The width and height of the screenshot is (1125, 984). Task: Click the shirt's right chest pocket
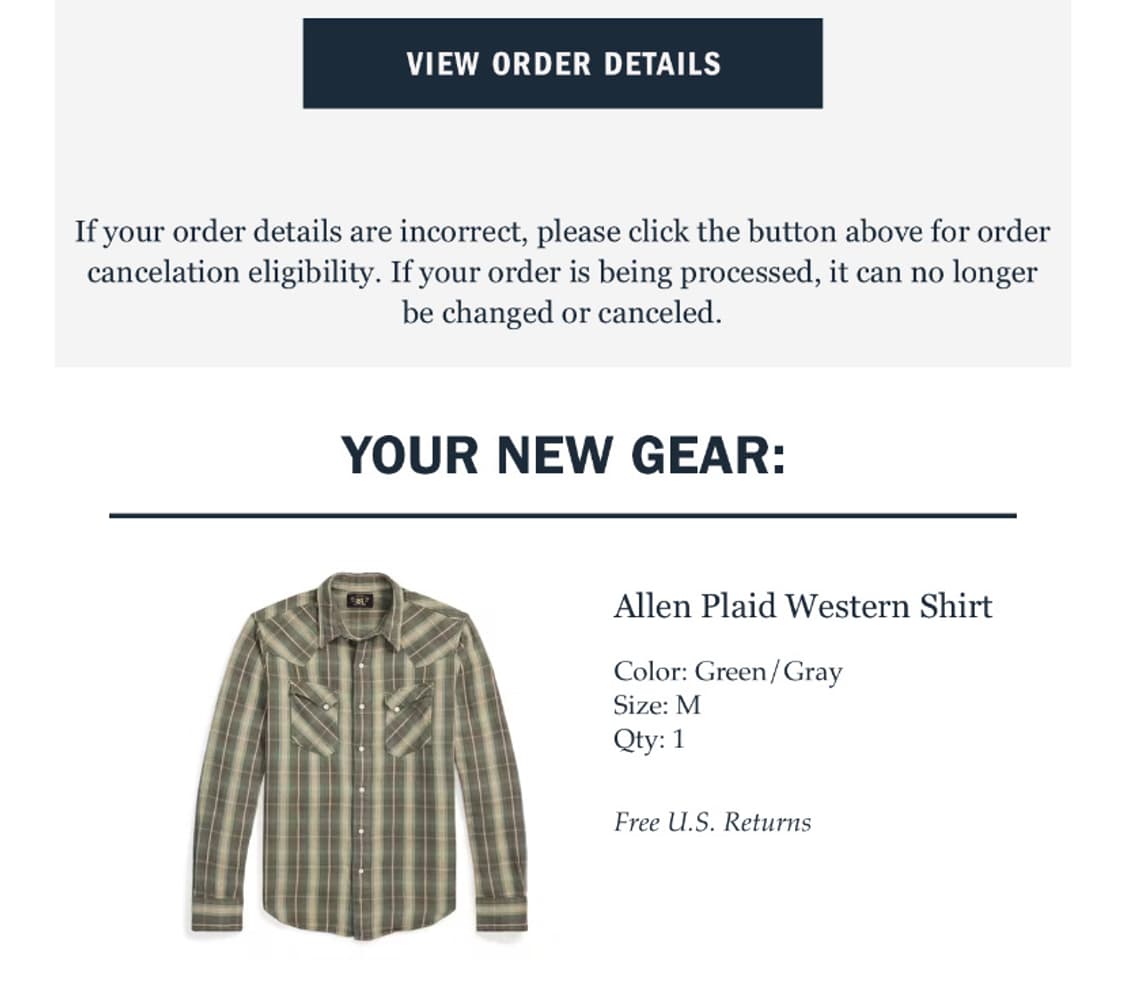click(x=409, y=716)
